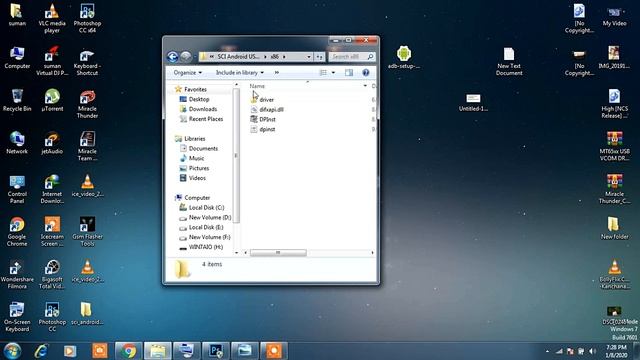Click the Explorer Back navigation button
This screenshot has height=360, width=640.
coord(173,57)
